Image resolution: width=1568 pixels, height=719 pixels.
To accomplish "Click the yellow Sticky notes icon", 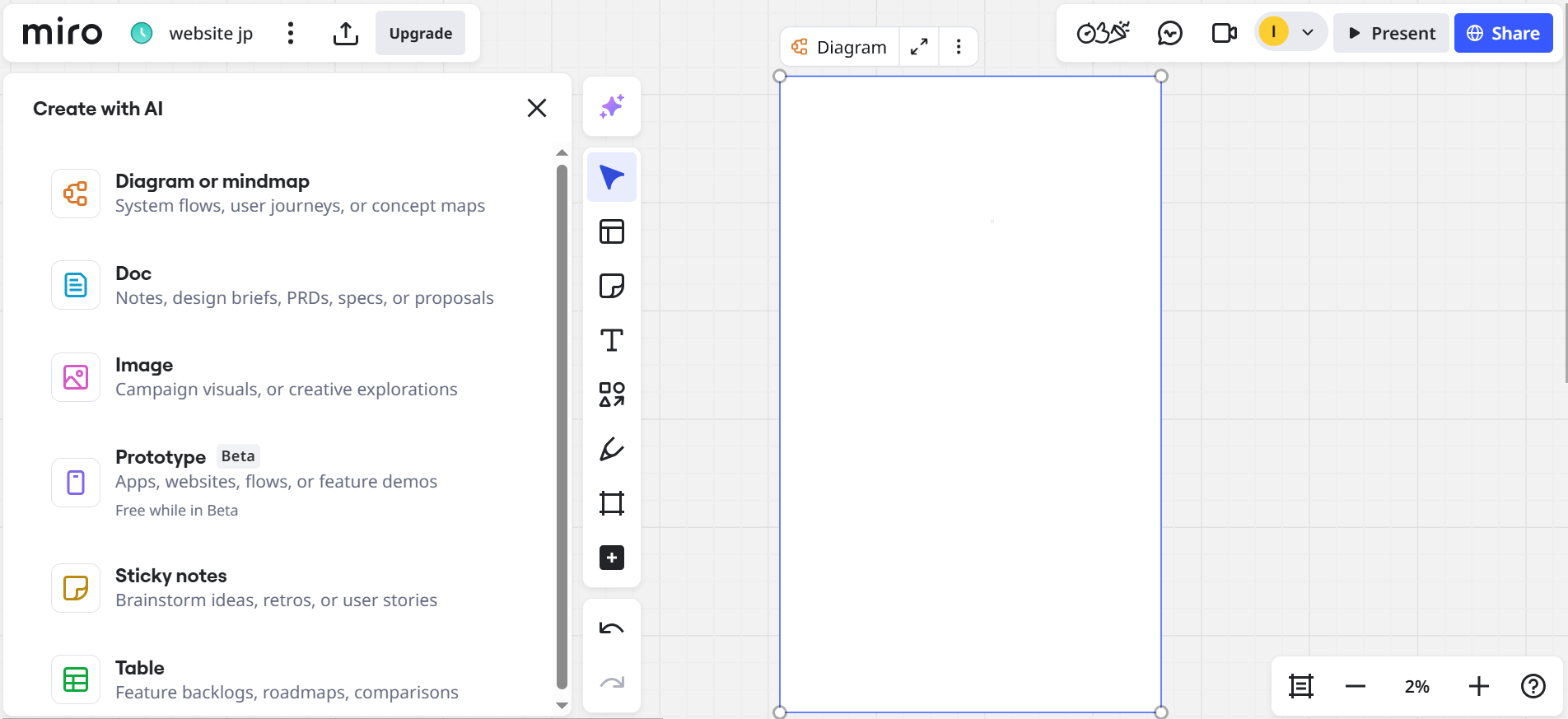I will [x=76, y=588].
